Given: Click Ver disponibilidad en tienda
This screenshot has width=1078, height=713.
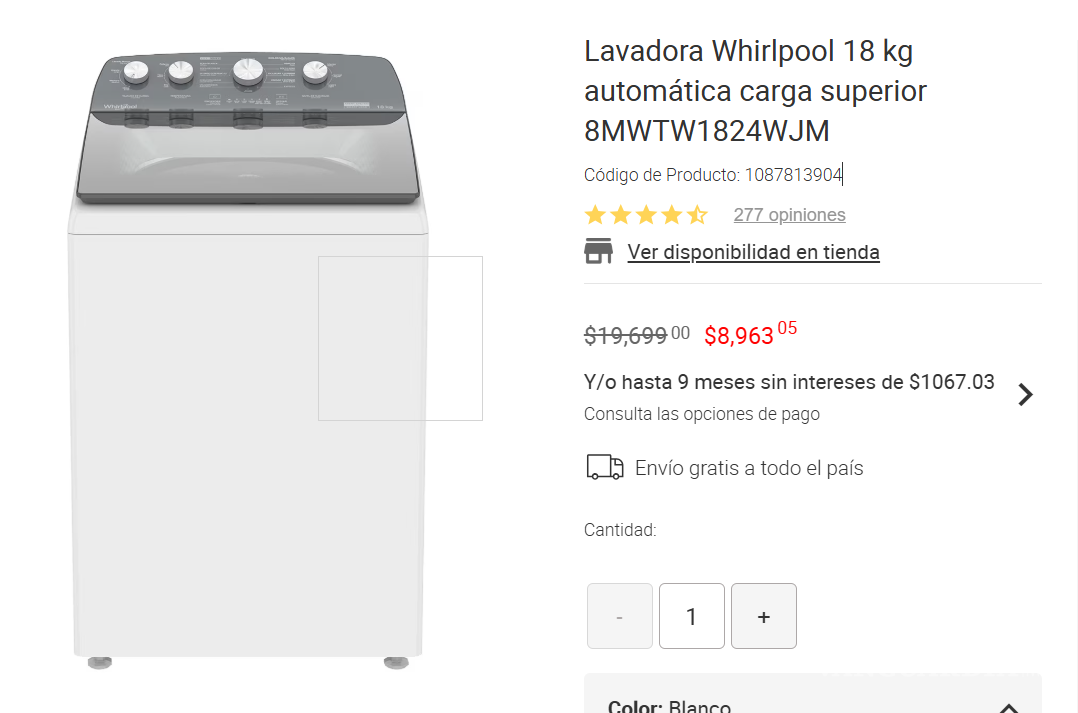Looking at the screenshot, I should 753,251.
